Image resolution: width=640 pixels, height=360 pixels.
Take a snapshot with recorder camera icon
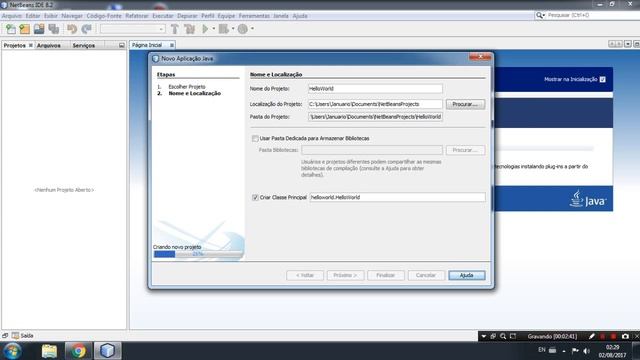(x=625, y=336)
